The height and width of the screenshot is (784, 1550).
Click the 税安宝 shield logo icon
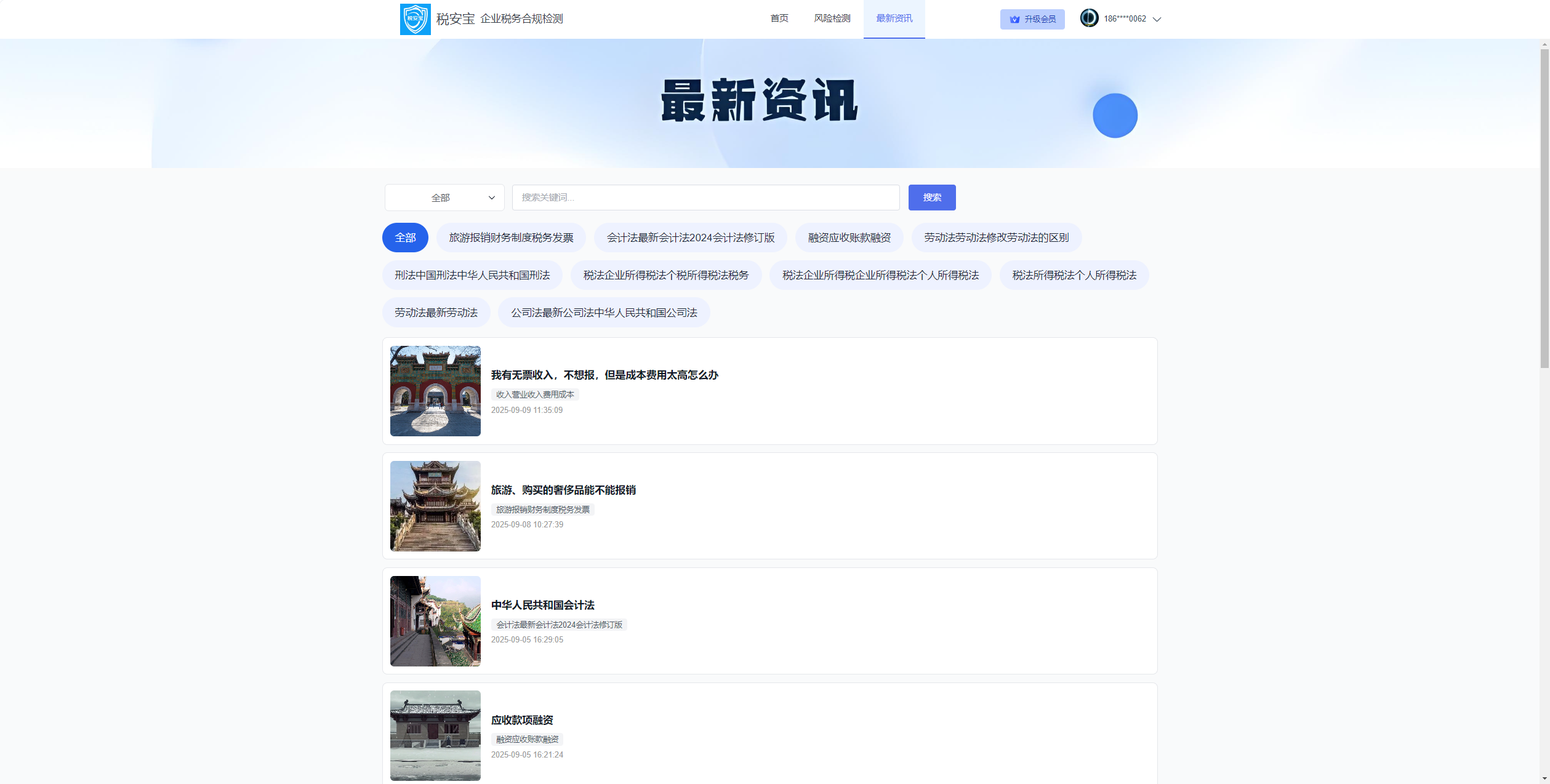pyautogui.click(x=415, y=19)
